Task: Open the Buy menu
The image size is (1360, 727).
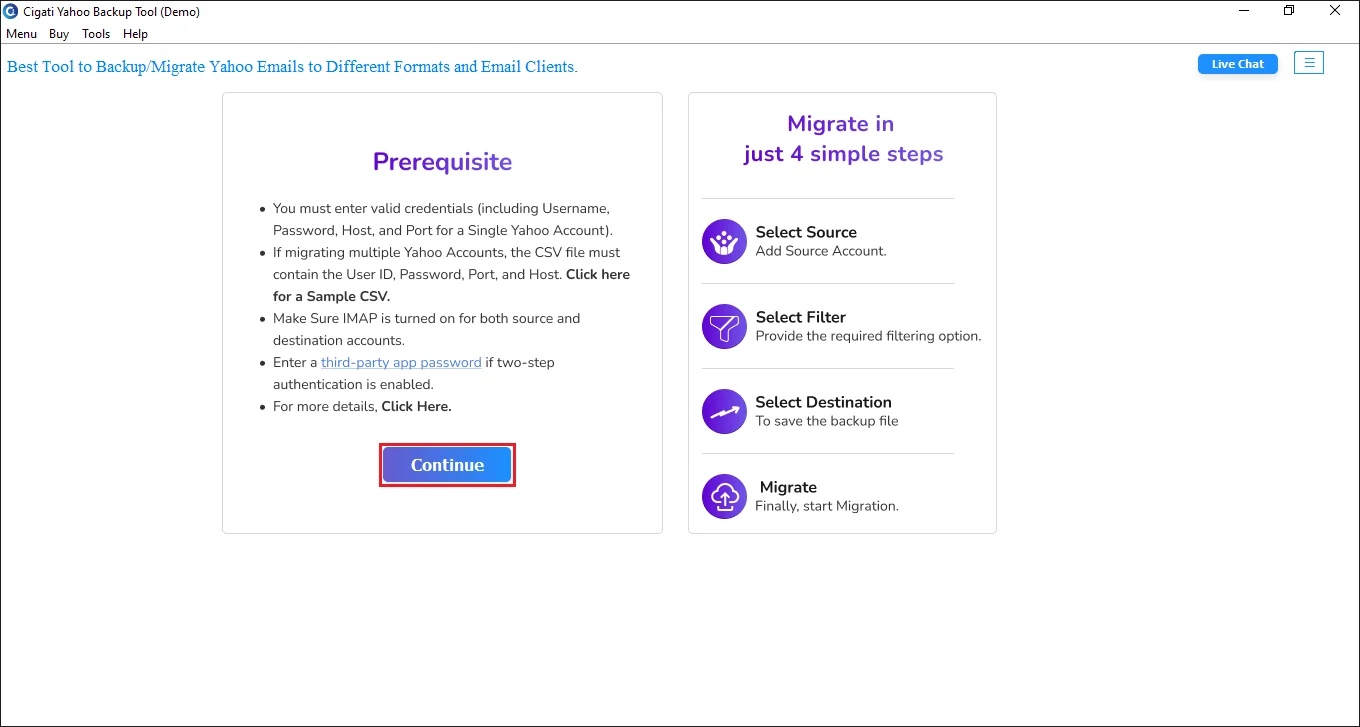Action: [x=59, y=34]
